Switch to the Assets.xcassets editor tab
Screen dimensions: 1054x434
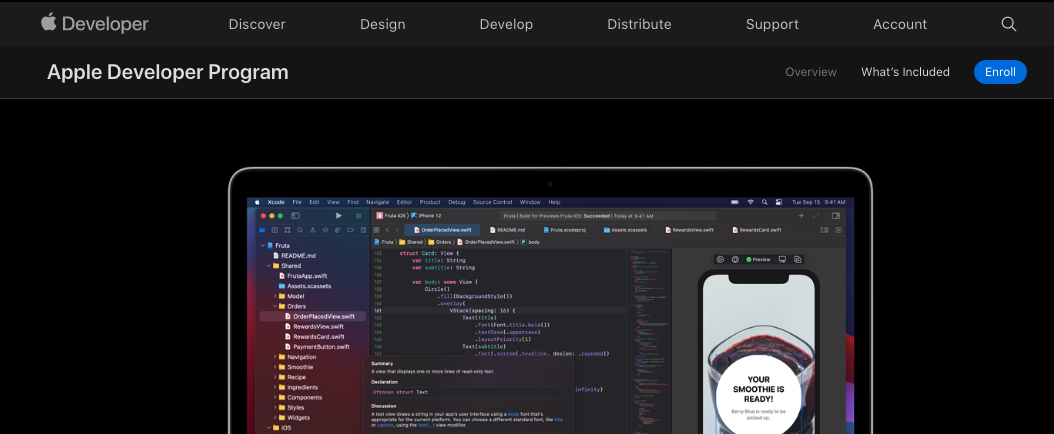point(625,230)
